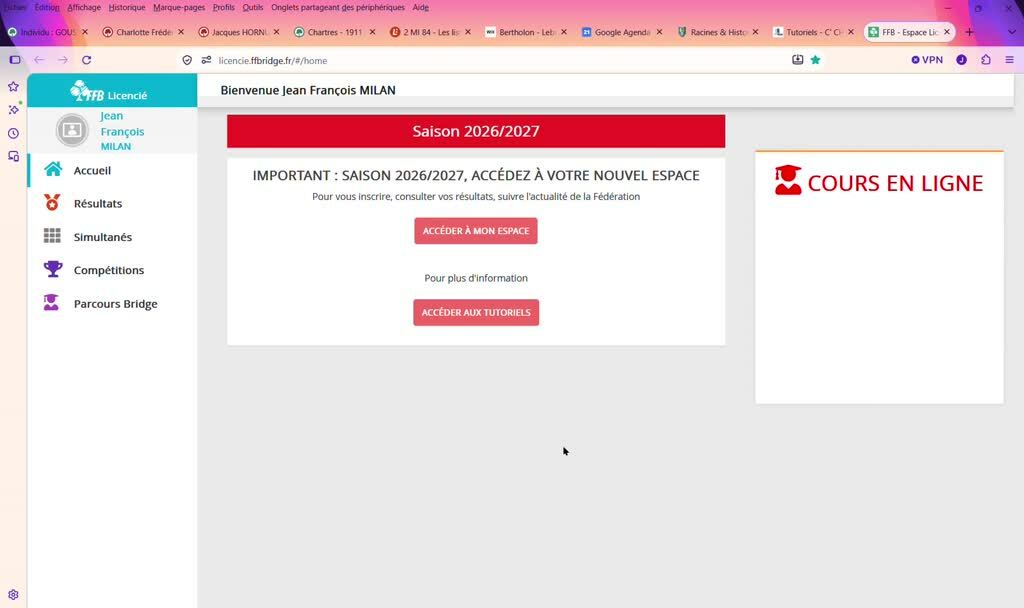The height and width of the screenshot is (608, 1024).
Task: Open the account profile circle icon
Action: click(x=961, y=60)
